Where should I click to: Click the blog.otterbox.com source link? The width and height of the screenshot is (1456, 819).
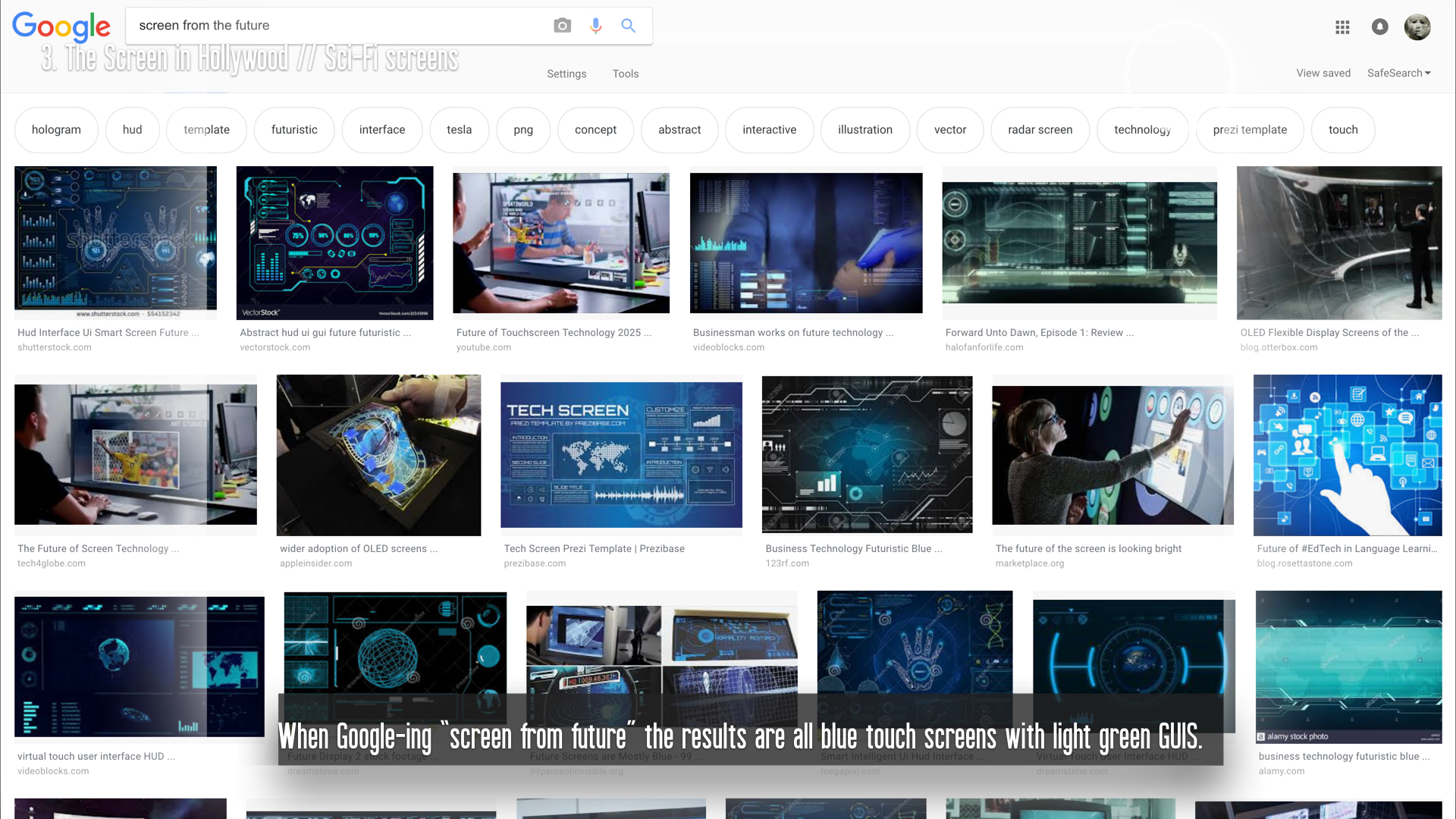(x=1279, y=347)
